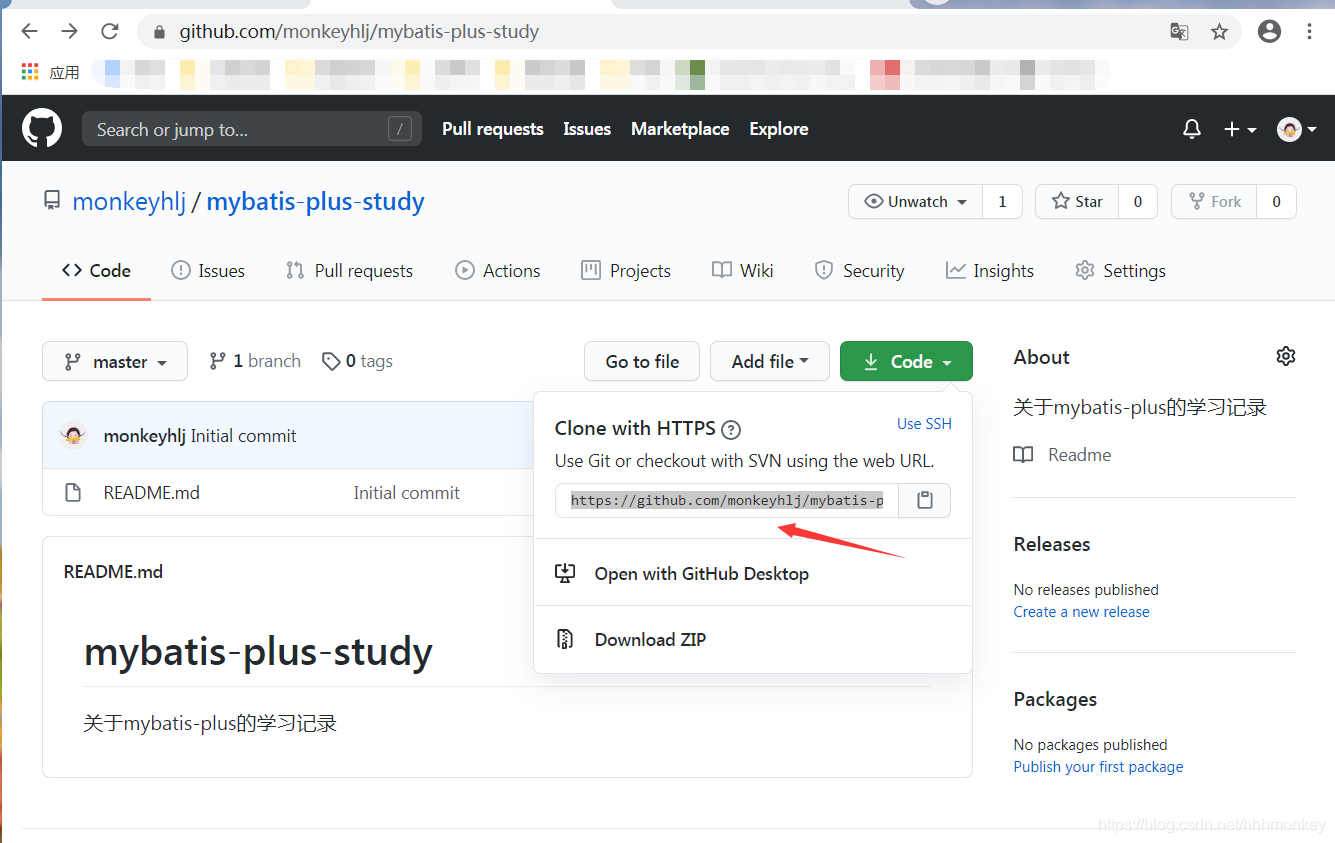Expand the Unwatch dropdown
Image resolution: width=1335 pixels, height=843 pixels.
pos(916,202)
